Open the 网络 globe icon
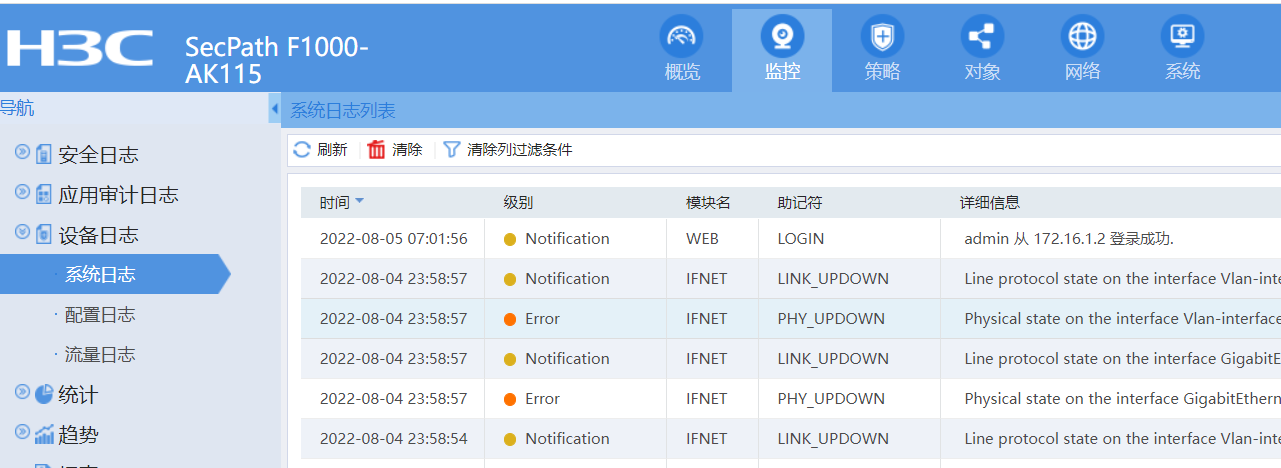The width and height of the screenshot is (1281, 468). tap(1082, 38)
